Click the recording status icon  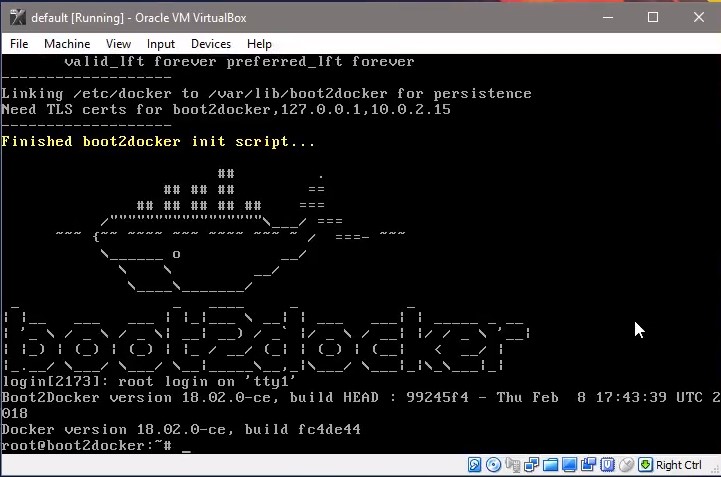tap(589, 465)
